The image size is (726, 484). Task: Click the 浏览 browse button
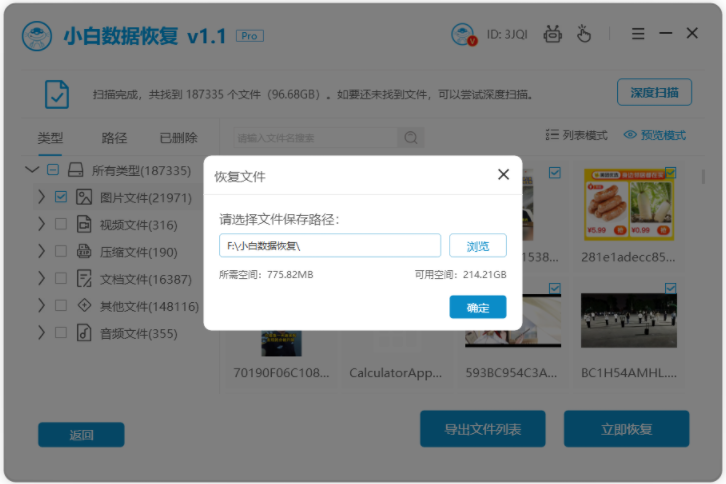point(478,246)
